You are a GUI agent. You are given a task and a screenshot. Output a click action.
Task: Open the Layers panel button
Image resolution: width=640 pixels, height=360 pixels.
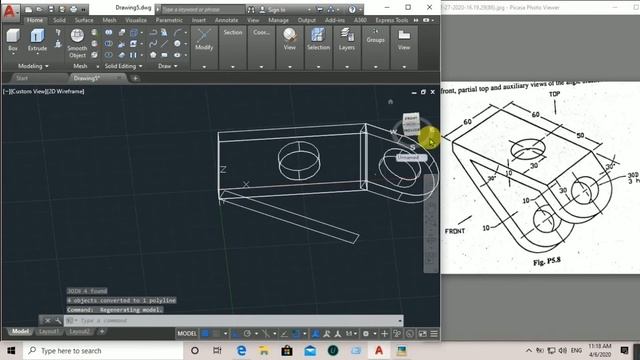(347, 40)
